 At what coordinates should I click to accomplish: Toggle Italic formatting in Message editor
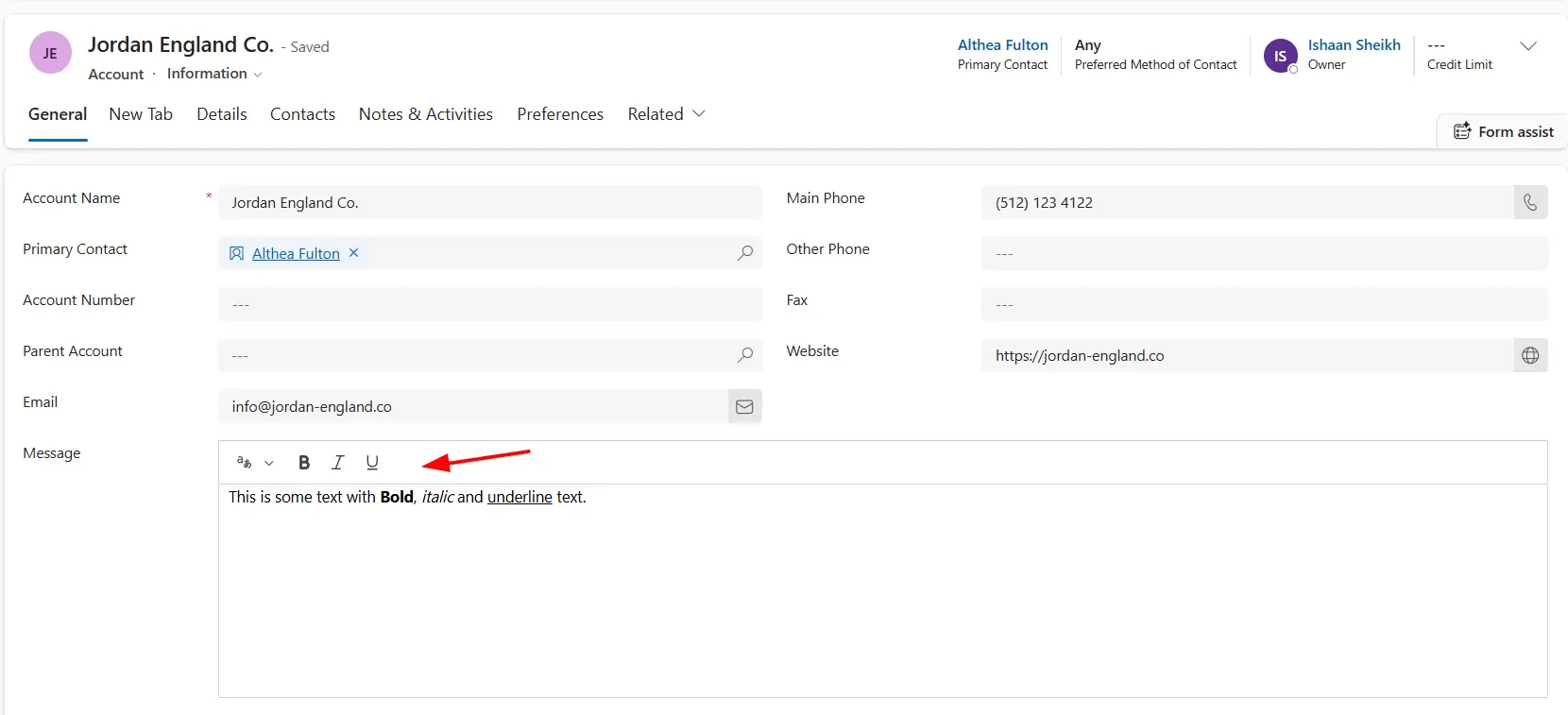pos(338,463)
